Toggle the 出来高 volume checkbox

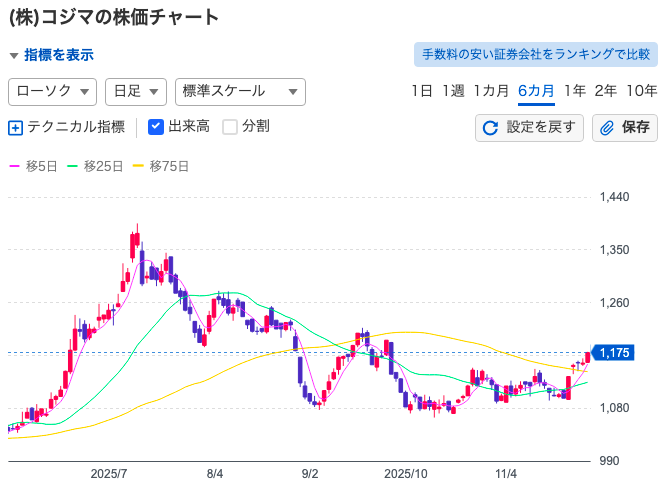click(156, 127)
